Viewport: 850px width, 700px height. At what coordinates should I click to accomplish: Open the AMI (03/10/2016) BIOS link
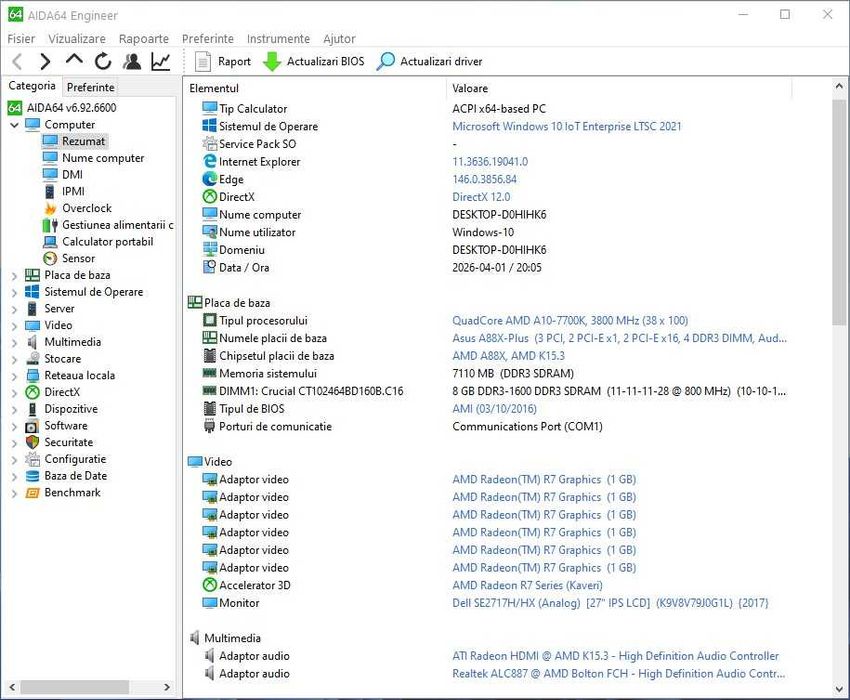pos(494,409)
